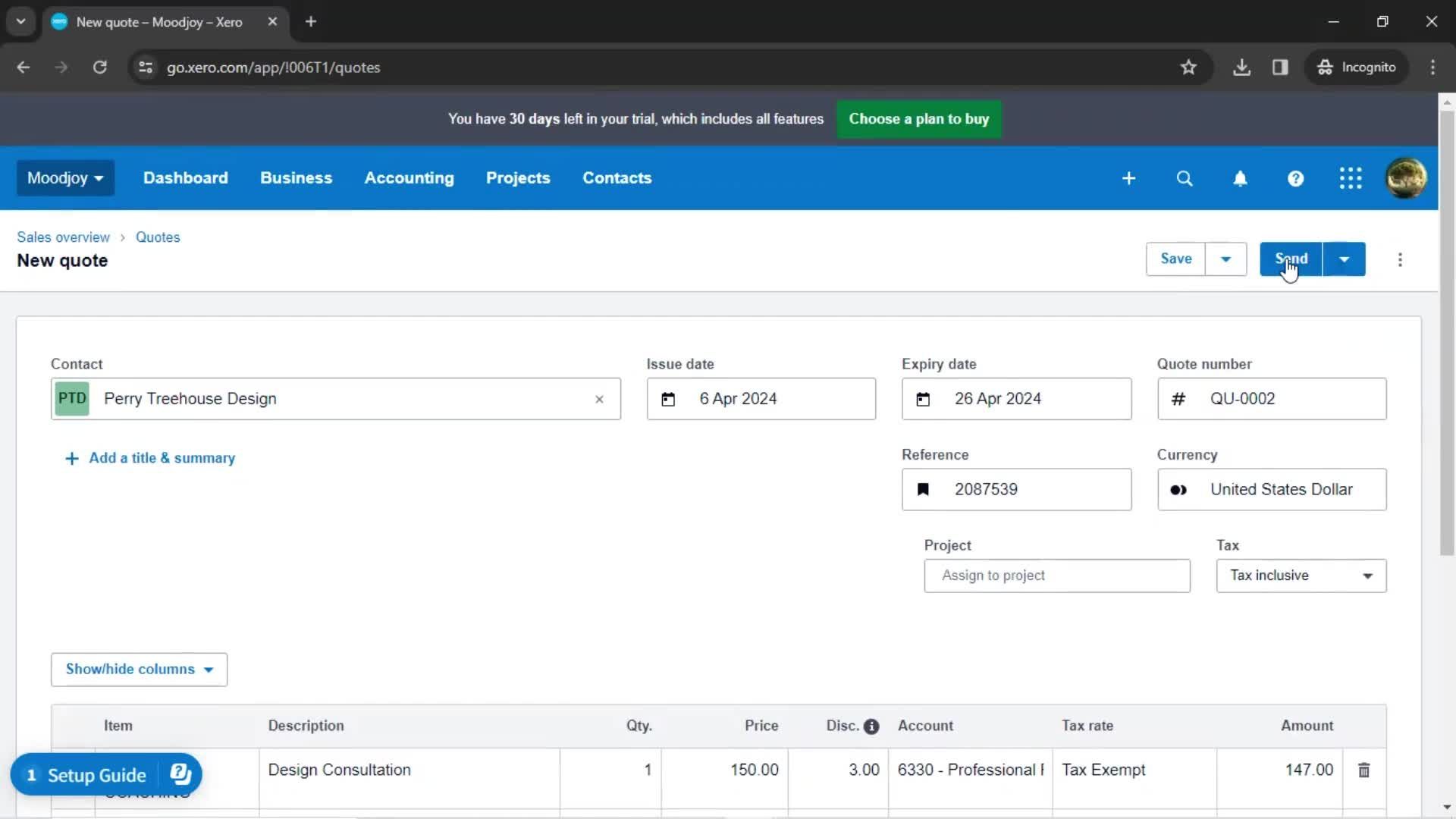This screenshot has height=819, width=1456.
Task: Open notifications bell icon
Action: click(1240, 178)
